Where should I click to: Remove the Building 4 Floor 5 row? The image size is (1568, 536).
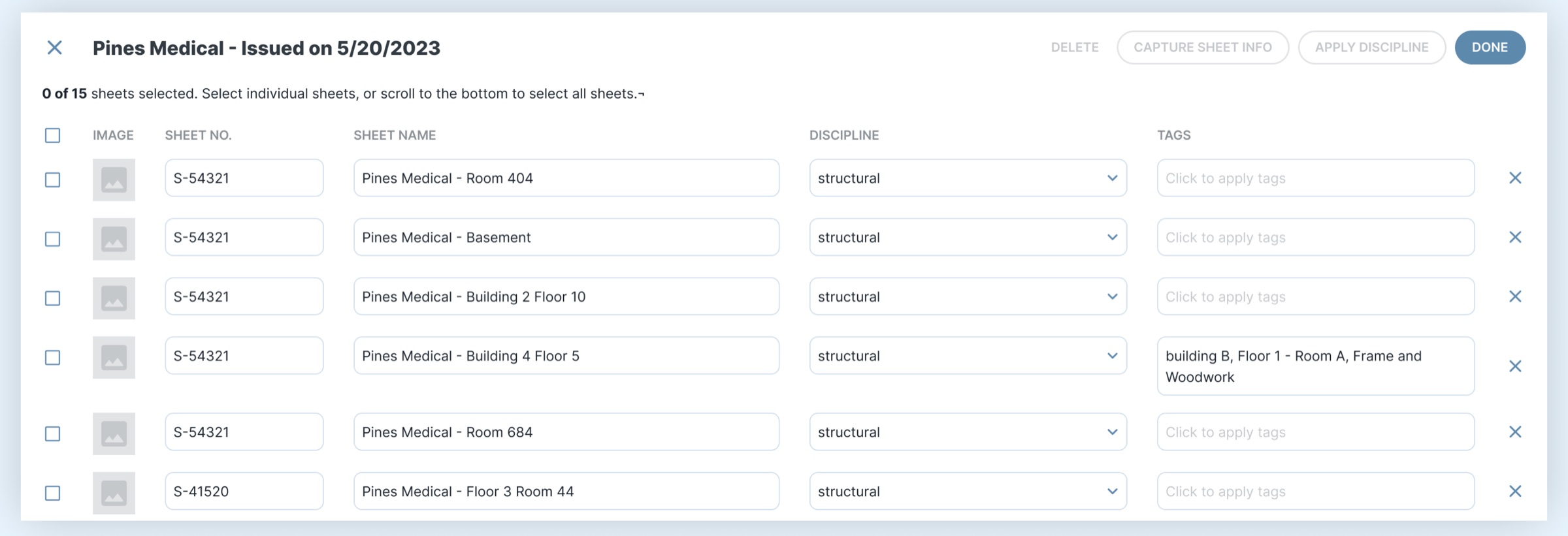[1515, 366]
